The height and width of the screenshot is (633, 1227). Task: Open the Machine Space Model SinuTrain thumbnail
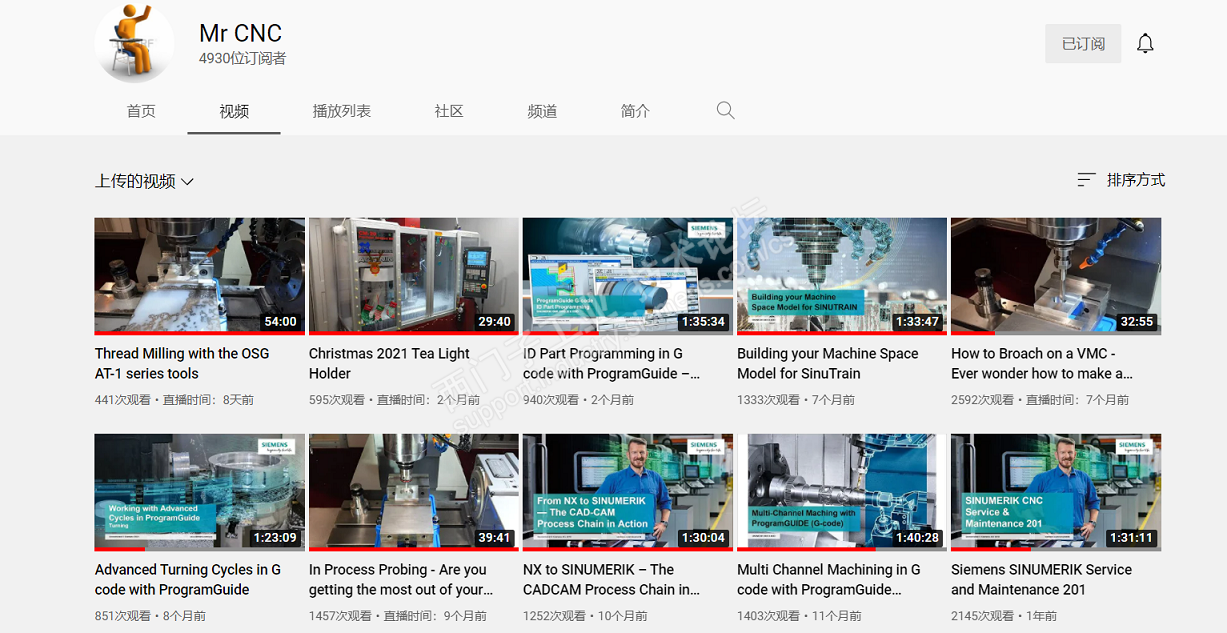point(842,276)
